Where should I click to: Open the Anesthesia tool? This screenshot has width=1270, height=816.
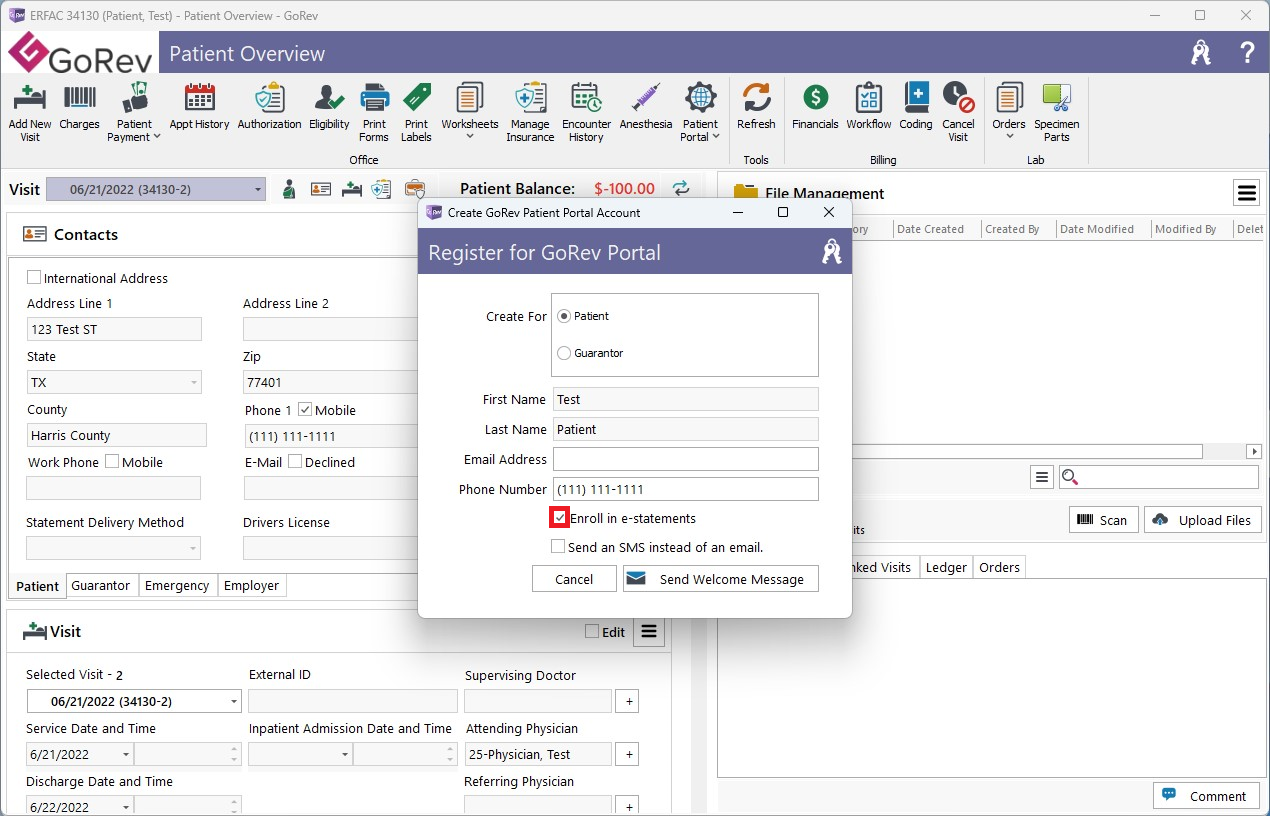pyautogui.click(x=646, y=106)
